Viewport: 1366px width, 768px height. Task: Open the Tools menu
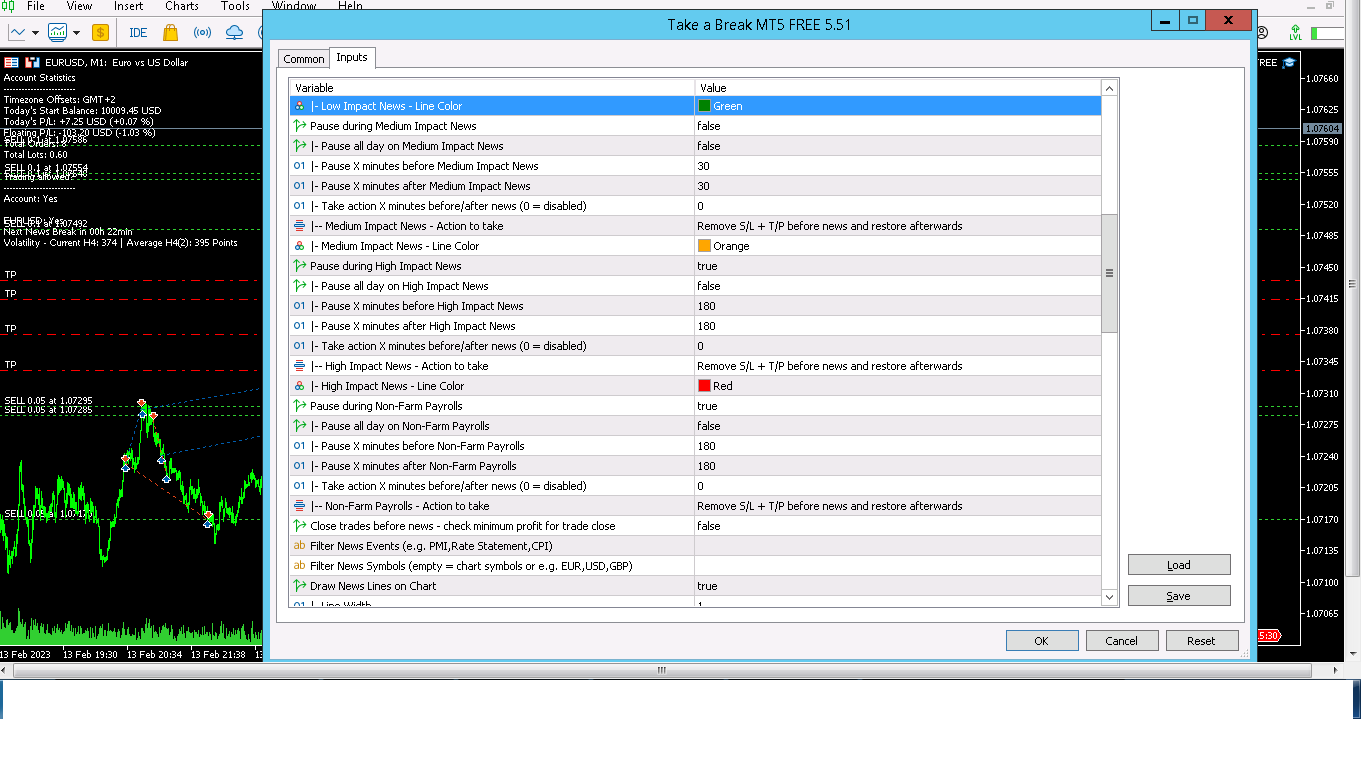click(235, 6)
